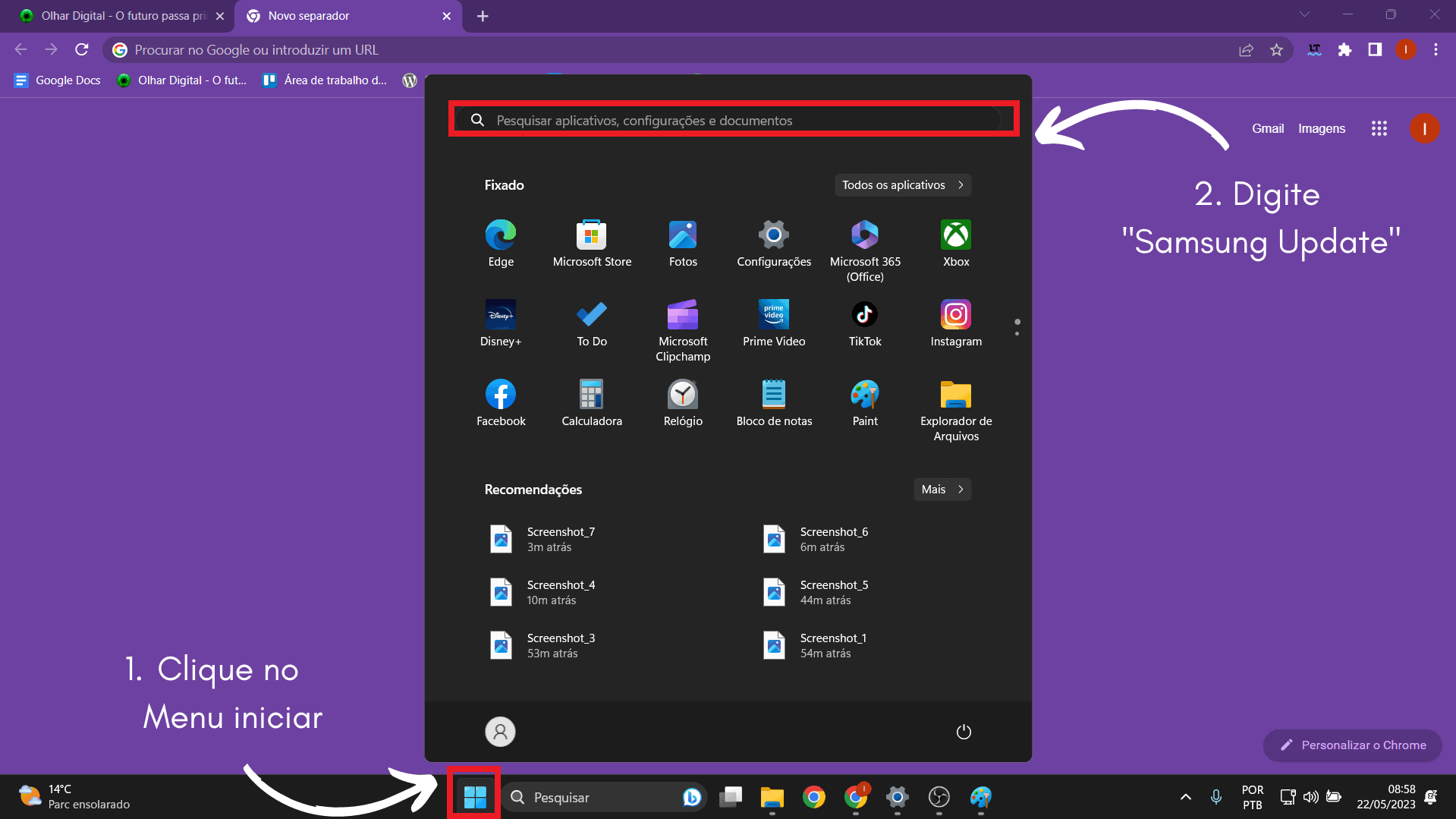Open Screenshot_7 recommended file
The height and width of the screenshot is (819, 1456).
point(542,539)
